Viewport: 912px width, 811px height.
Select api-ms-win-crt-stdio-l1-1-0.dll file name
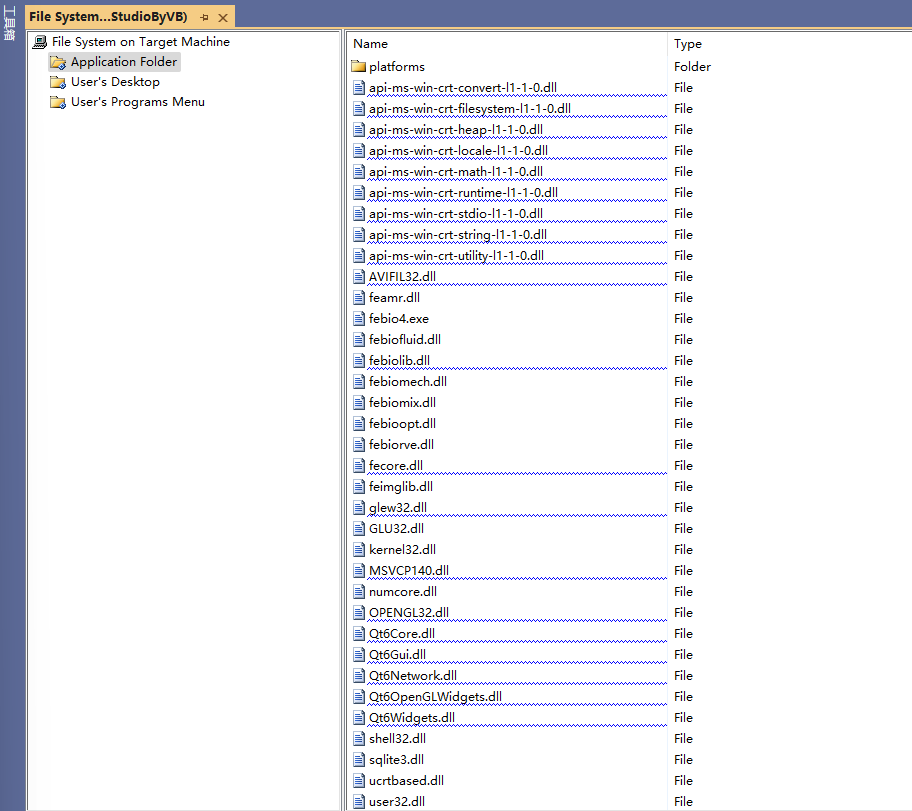[x=456, y=214]
